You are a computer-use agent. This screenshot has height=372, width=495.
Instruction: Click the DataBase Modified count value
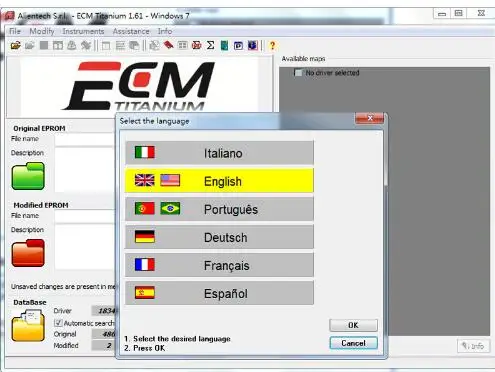pyautogui.click(x=104, y=345)
